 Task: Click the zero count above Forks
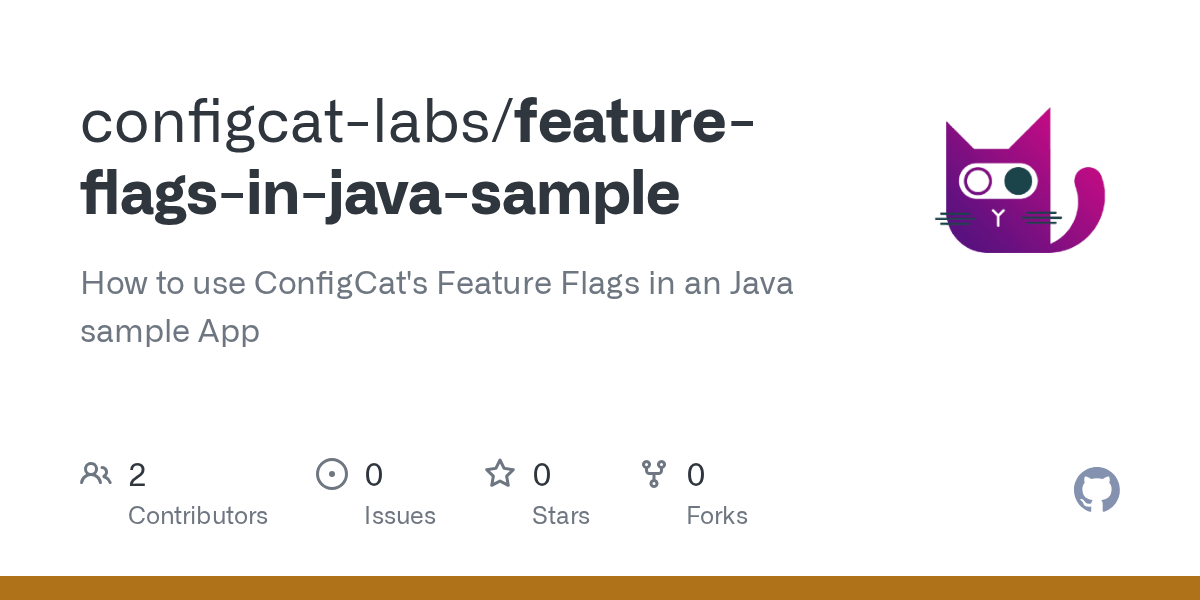pyautogui.click(x=696, y=475)
